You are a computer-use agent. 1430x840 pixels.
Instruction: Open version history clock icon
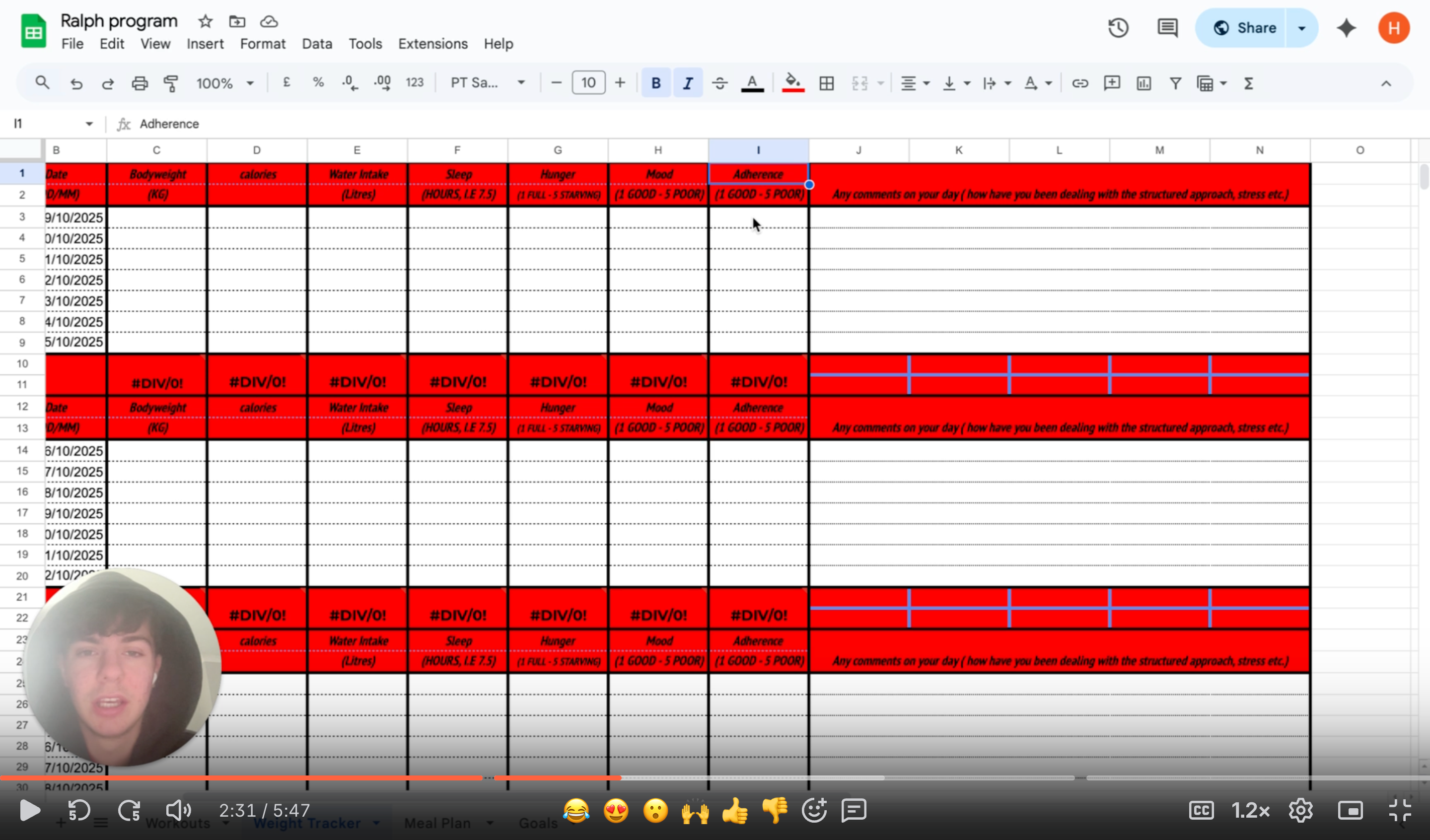click(1118, 28)
